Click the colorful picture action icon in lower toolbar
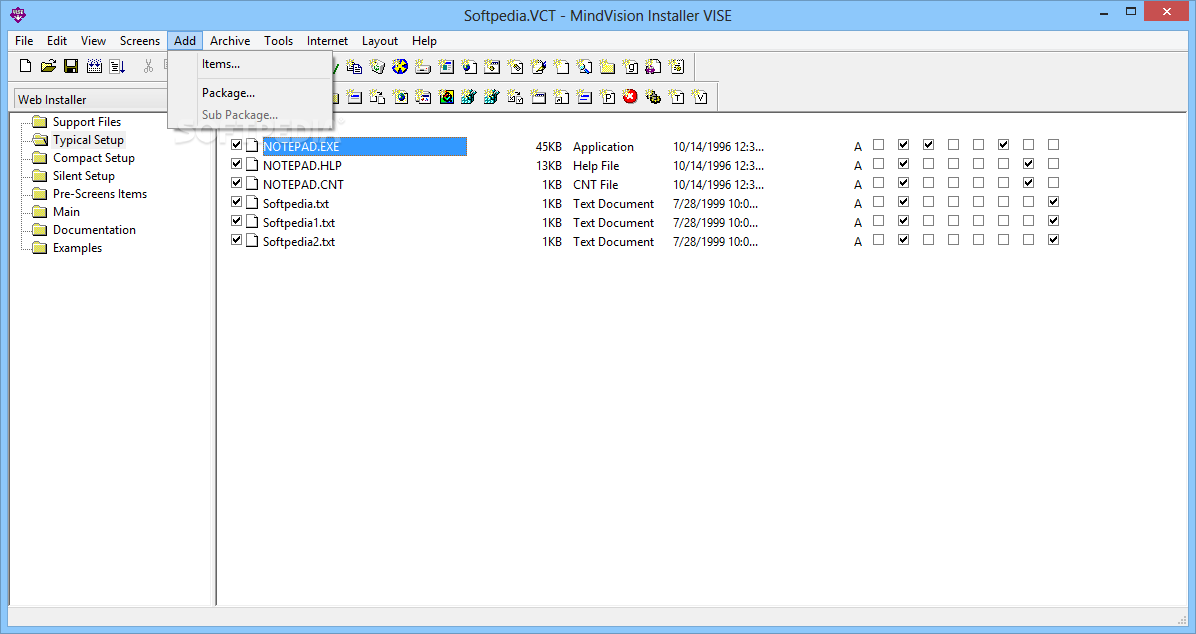Image resolution: width=1196 pixels, height=634 pixels. coord(446,96)
